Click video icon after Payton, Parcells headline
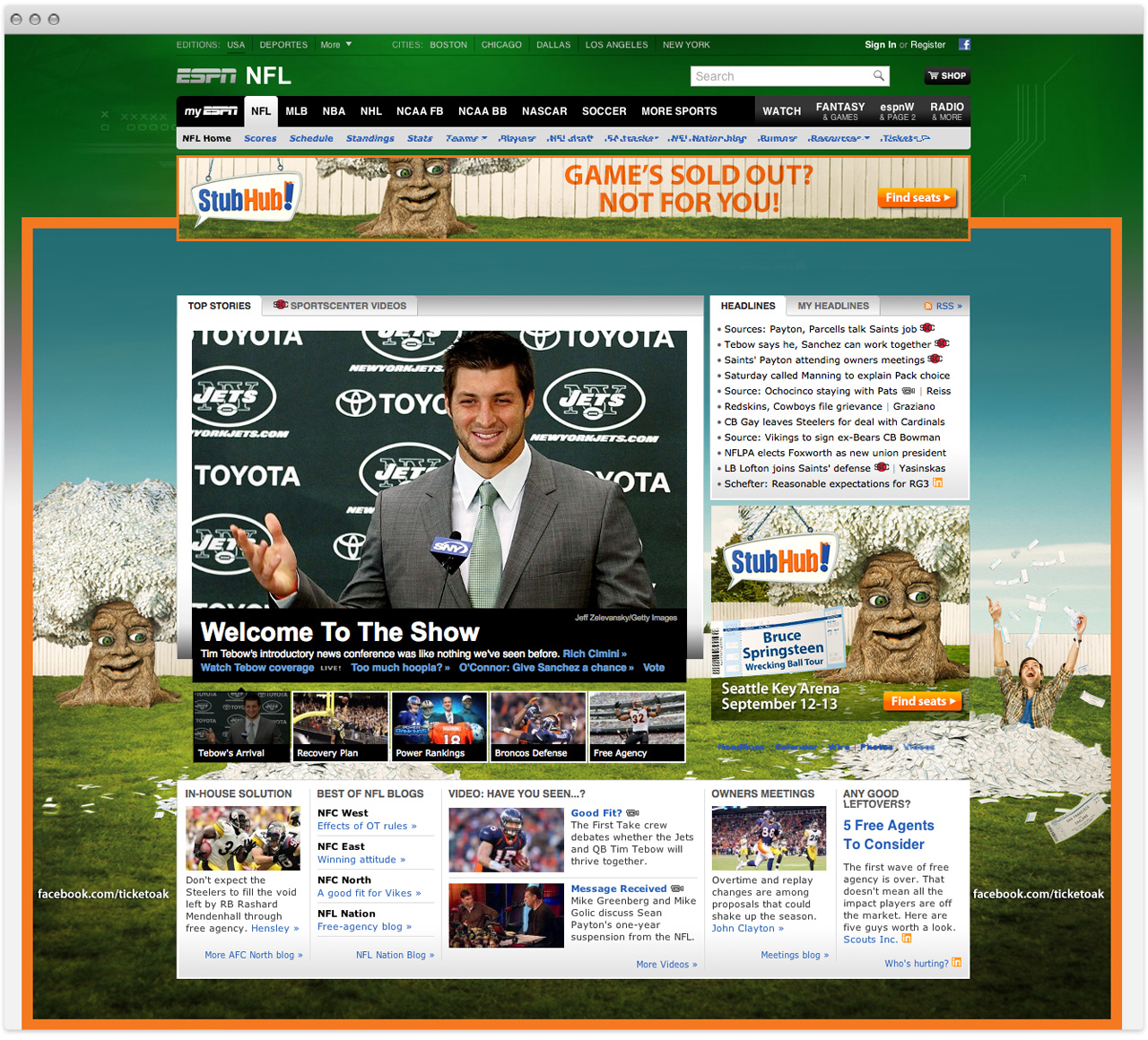1148x1040 pixels. [x=927, y=328]
